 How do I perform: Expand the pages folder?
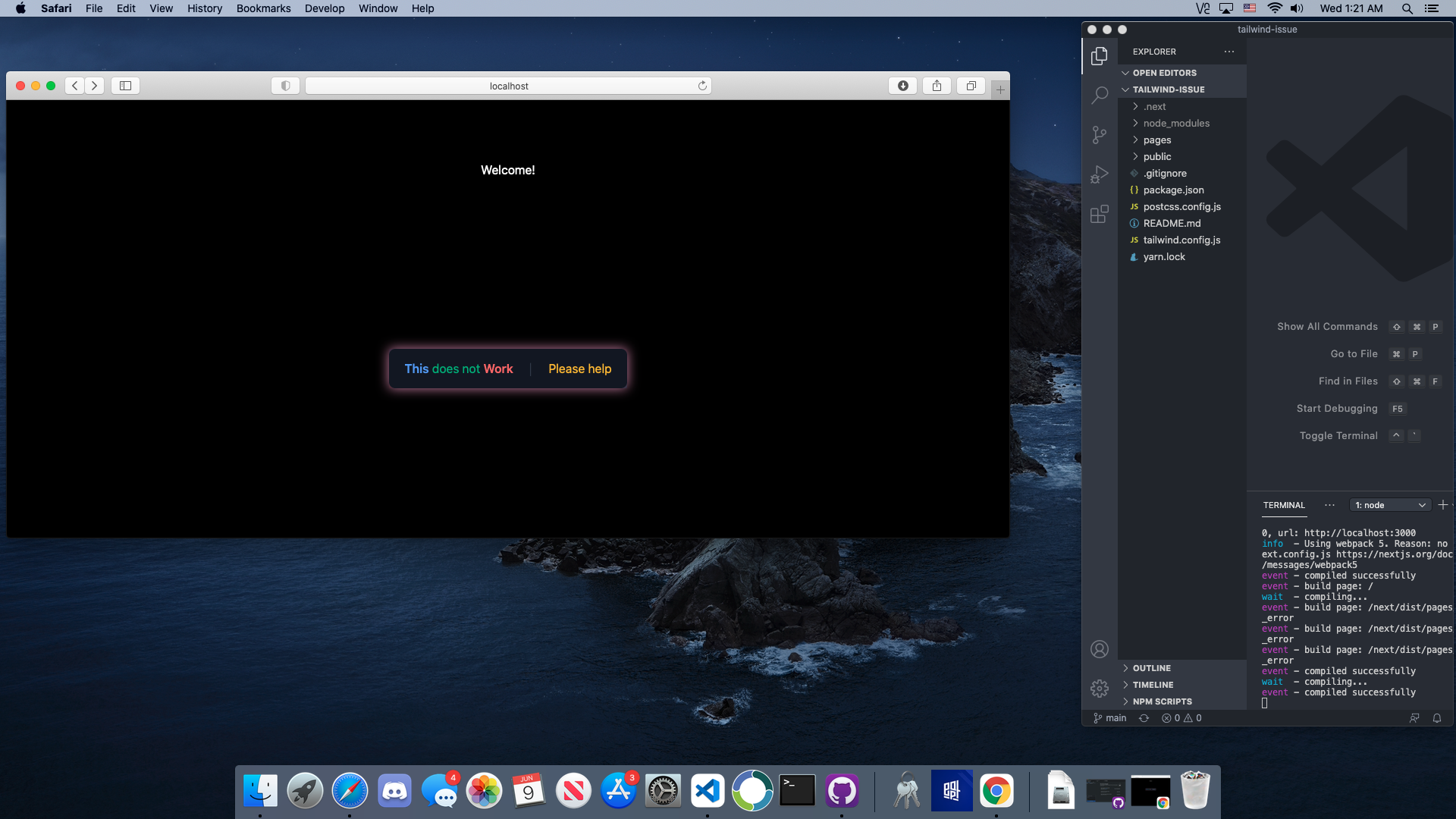[x=1156, y=140]
